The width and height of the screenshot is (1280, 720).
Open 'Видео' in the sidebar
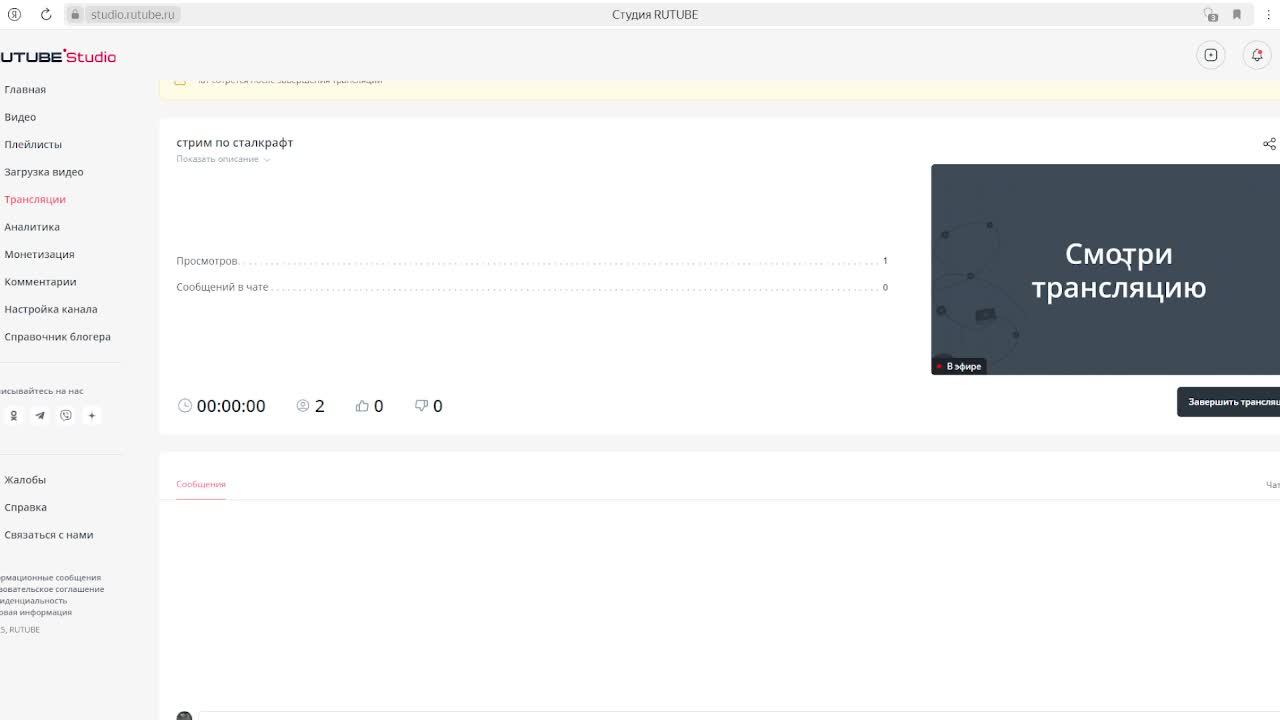(20, 117)
